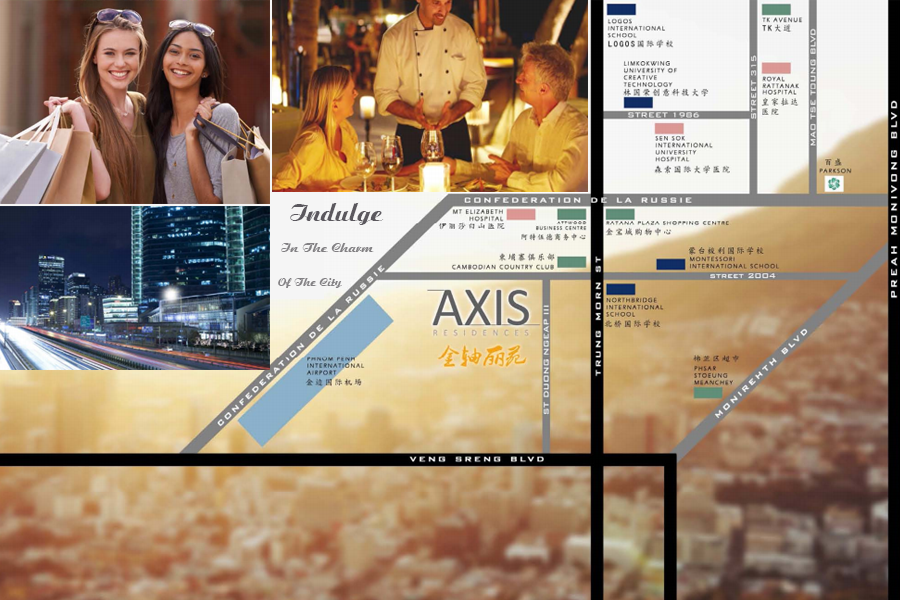Click the Street 2004 road label
The image size is (900, 600).
coord(742,275)
